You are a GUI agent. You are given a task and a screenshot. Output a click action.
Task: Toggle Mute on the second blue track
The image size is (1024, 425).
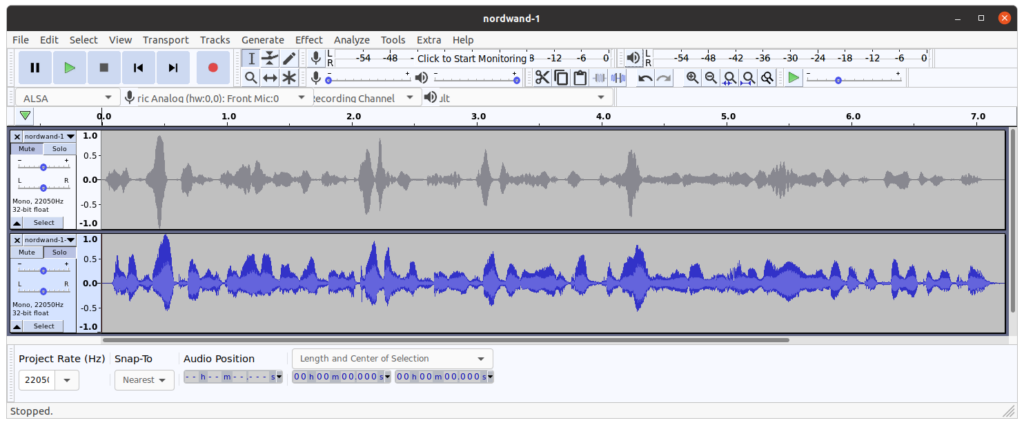click(27, 252)
